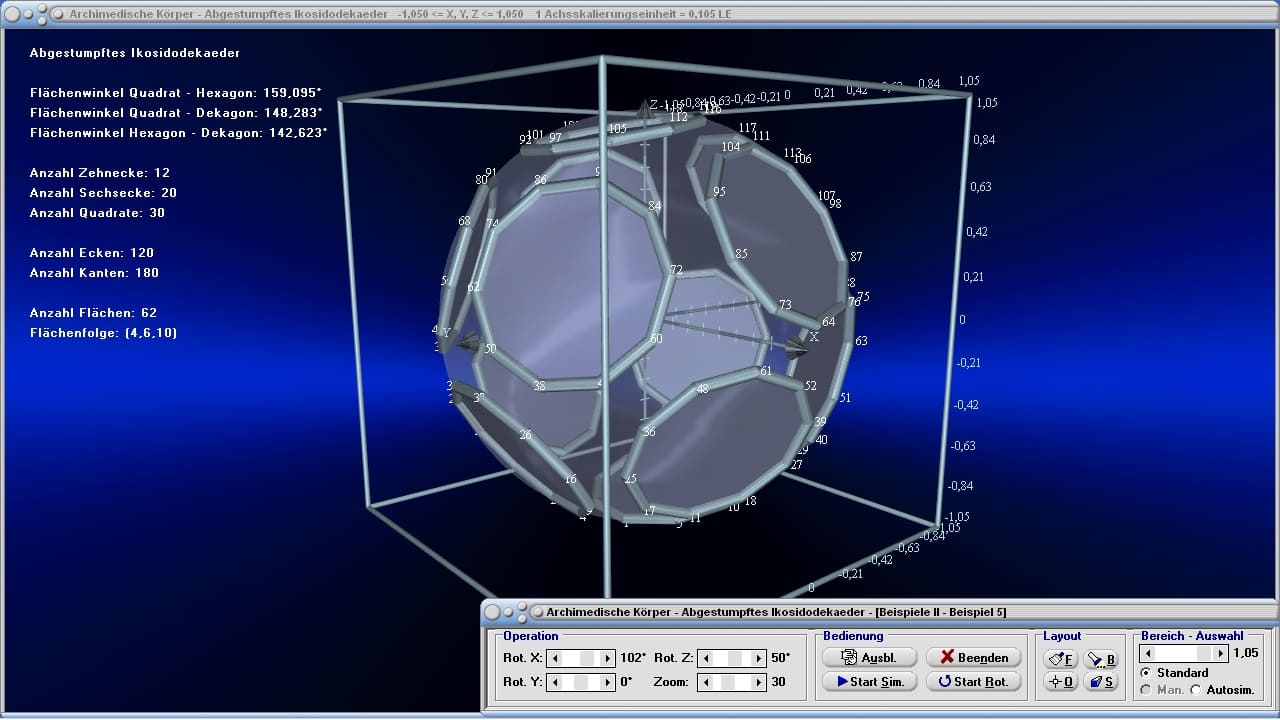
Task: Start the simulation with Start Sim.
Action: point(868,681)
